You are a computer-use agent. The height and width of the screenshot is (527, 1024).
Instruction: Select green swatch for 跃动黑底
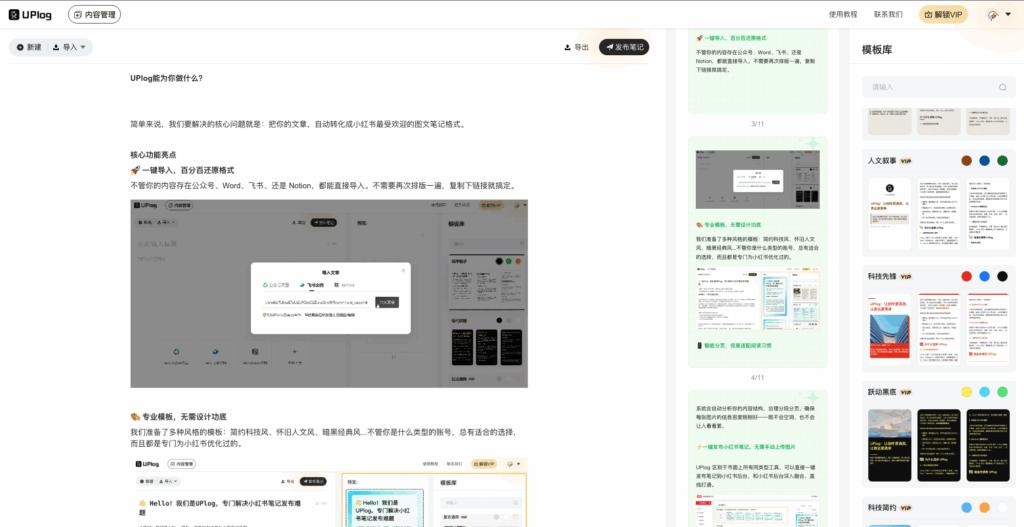click(x=1002, y=392)
